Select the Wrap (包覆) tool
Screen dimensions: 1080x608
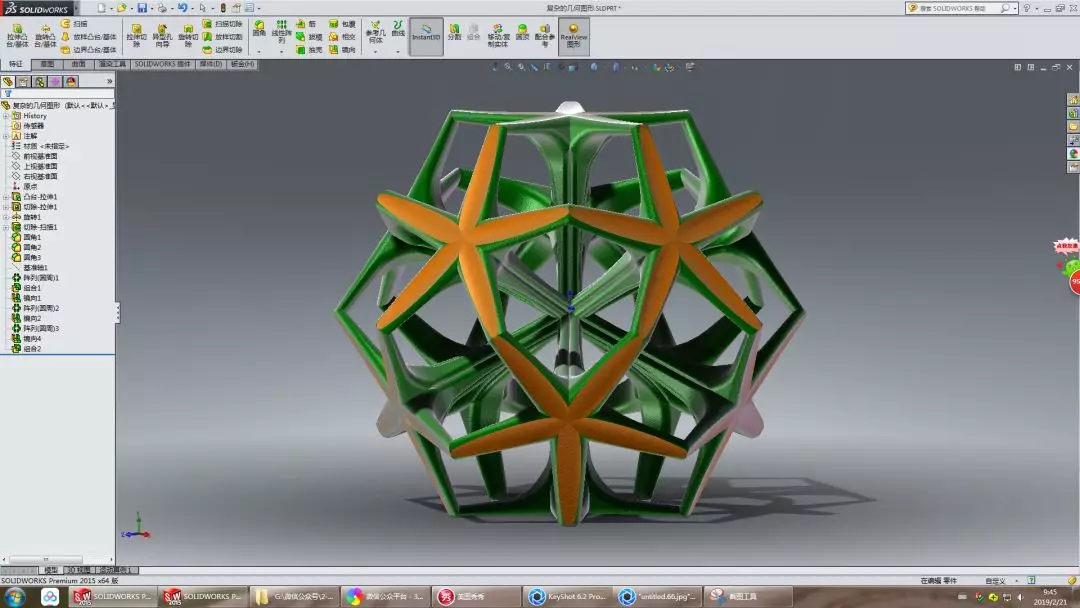[342, 23]
